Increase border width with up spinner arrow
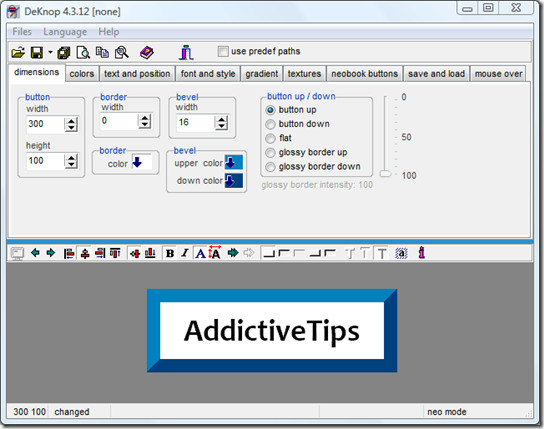The height and width of the screenshot is (429, 544). pyautogui.click(x=145, y=118)
